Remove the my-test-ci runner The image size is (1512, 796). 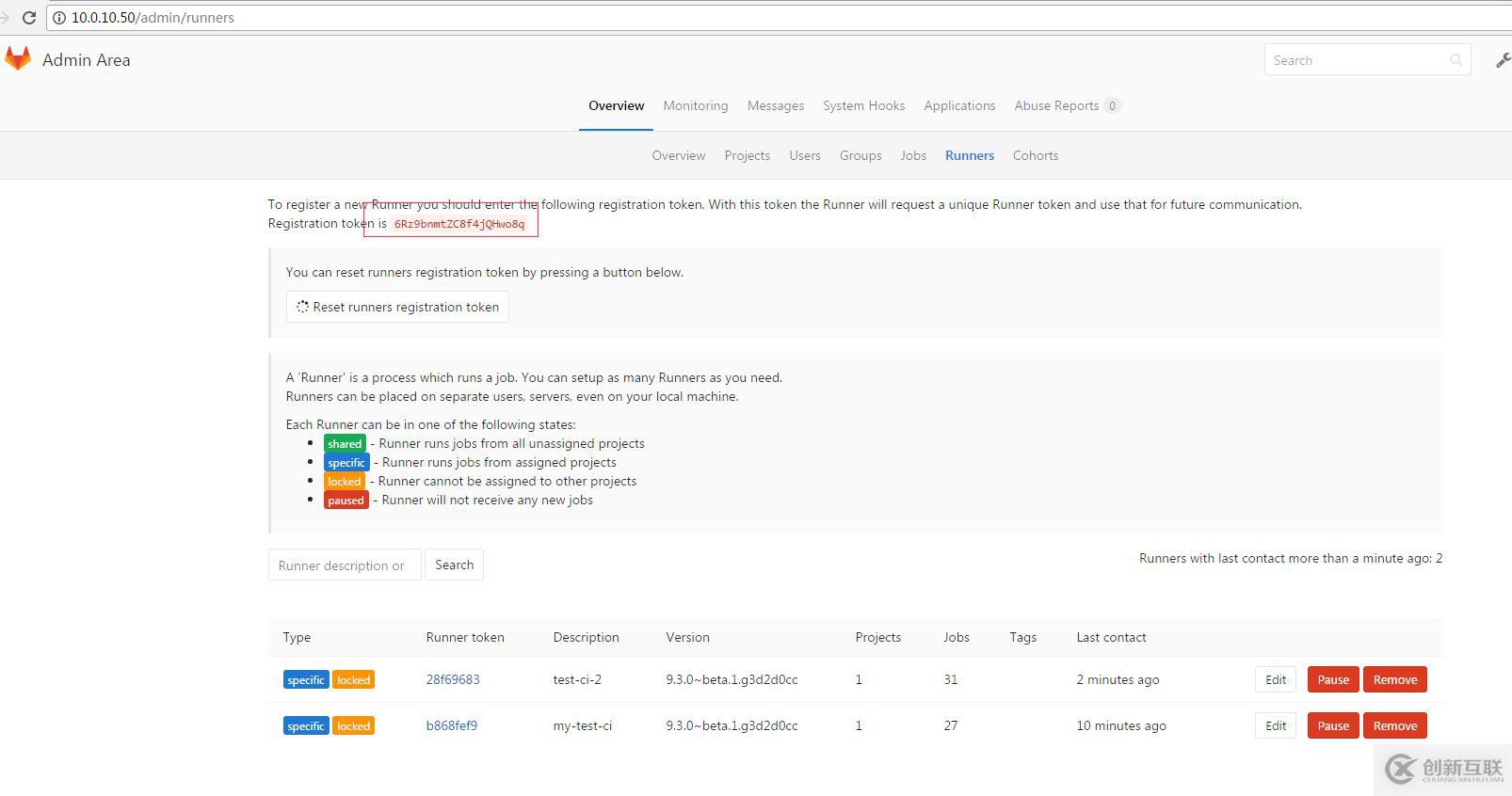(1395, 725)
